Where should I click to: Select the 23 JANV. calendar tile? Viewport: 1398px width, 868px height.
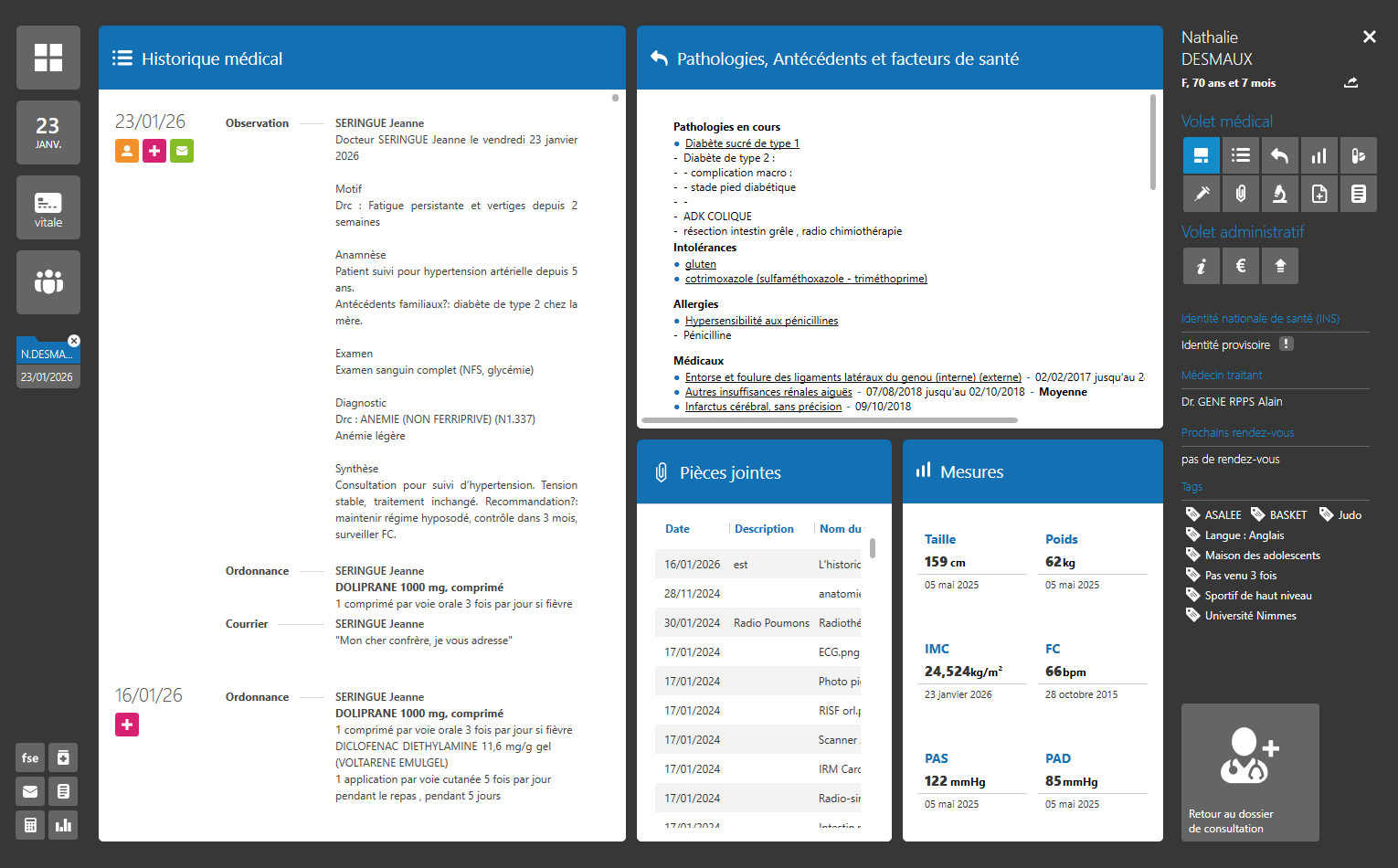tap(48, 132)
